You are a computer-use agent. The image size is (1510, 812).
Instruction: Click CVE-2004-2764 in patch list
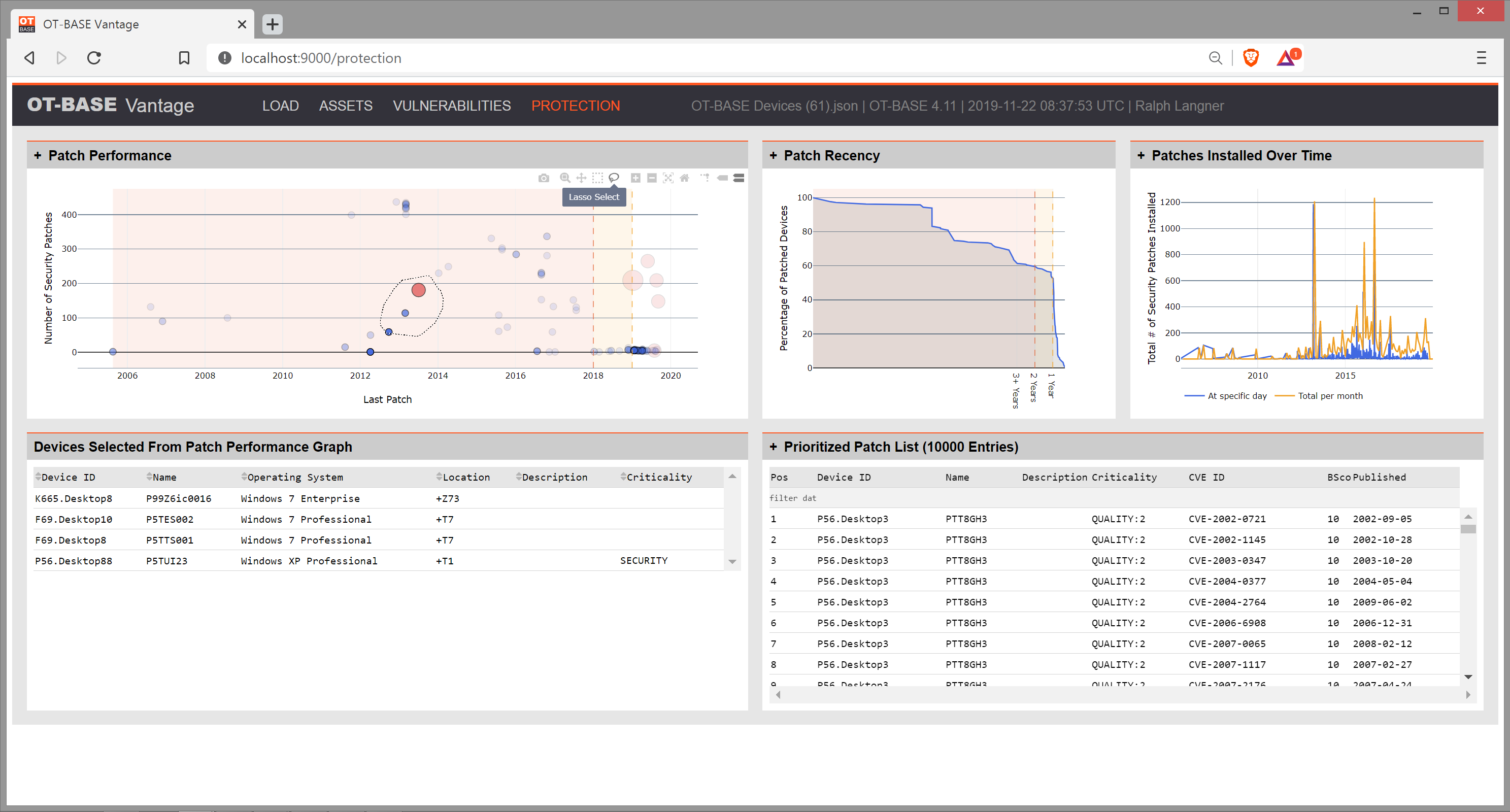click(x=1227, y=602)
